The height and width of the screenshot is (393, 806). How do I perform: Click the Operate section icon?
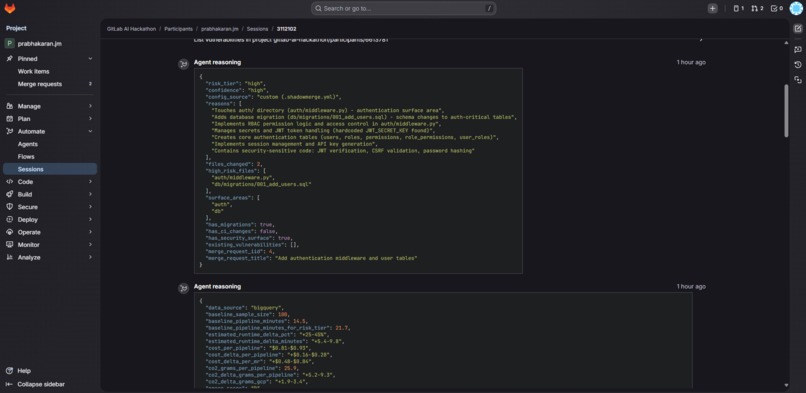pos(9,232)
